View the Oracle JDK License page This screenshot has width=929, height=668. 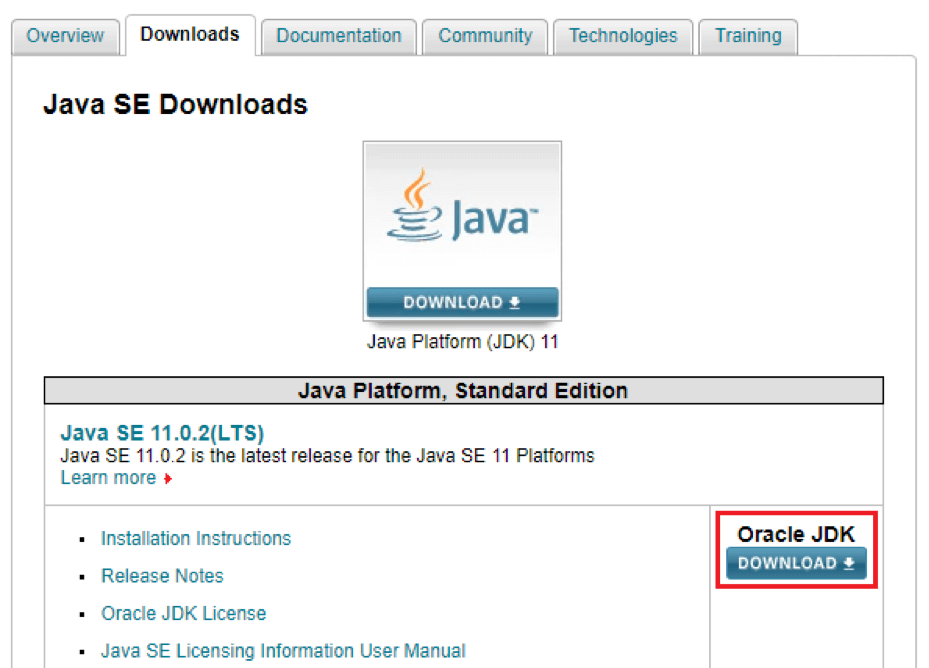coord(183,614)
